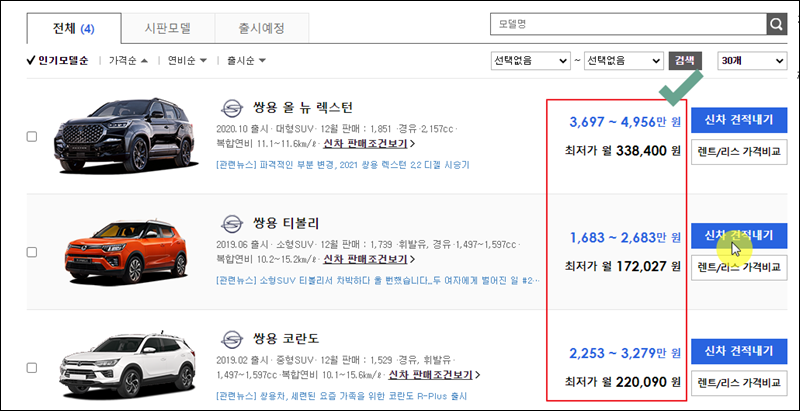
Task: Click 렌트/리스 가격비교 for 올 뉴 렉스턴
Action: pyautogui.click(x=739, y=151)
